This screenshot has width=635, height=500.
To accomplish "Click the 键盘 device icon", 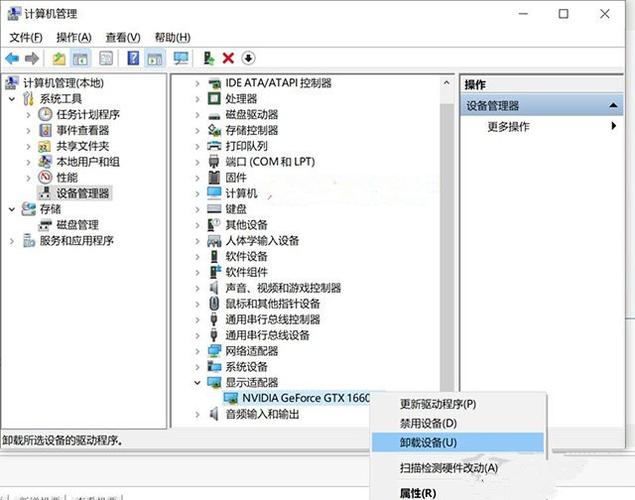I will coord(214,209).
